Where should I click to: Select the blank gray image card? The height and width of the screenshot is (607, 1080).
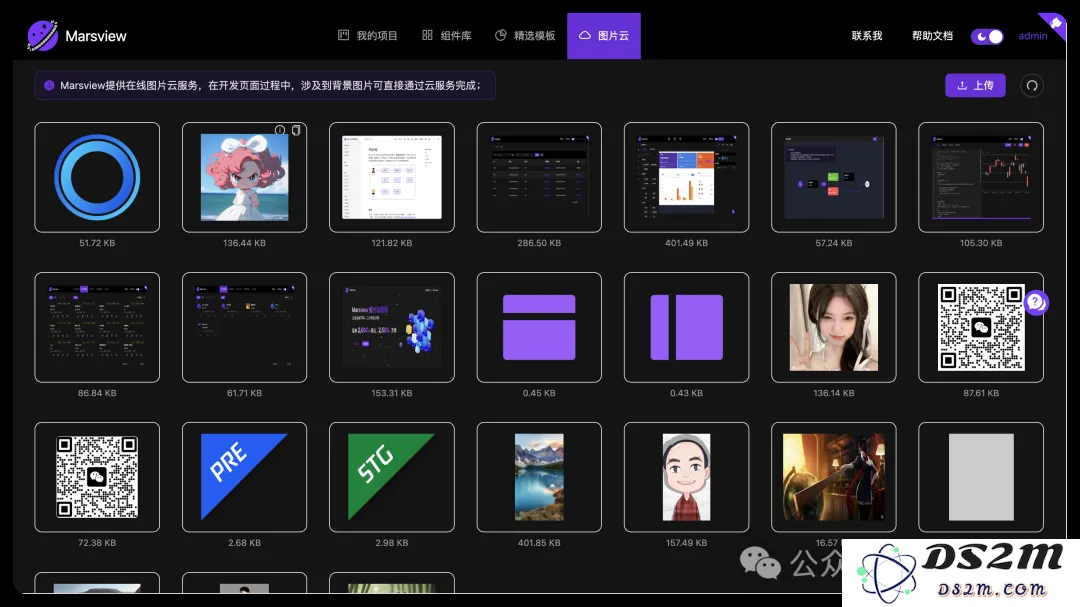[981, 477]
